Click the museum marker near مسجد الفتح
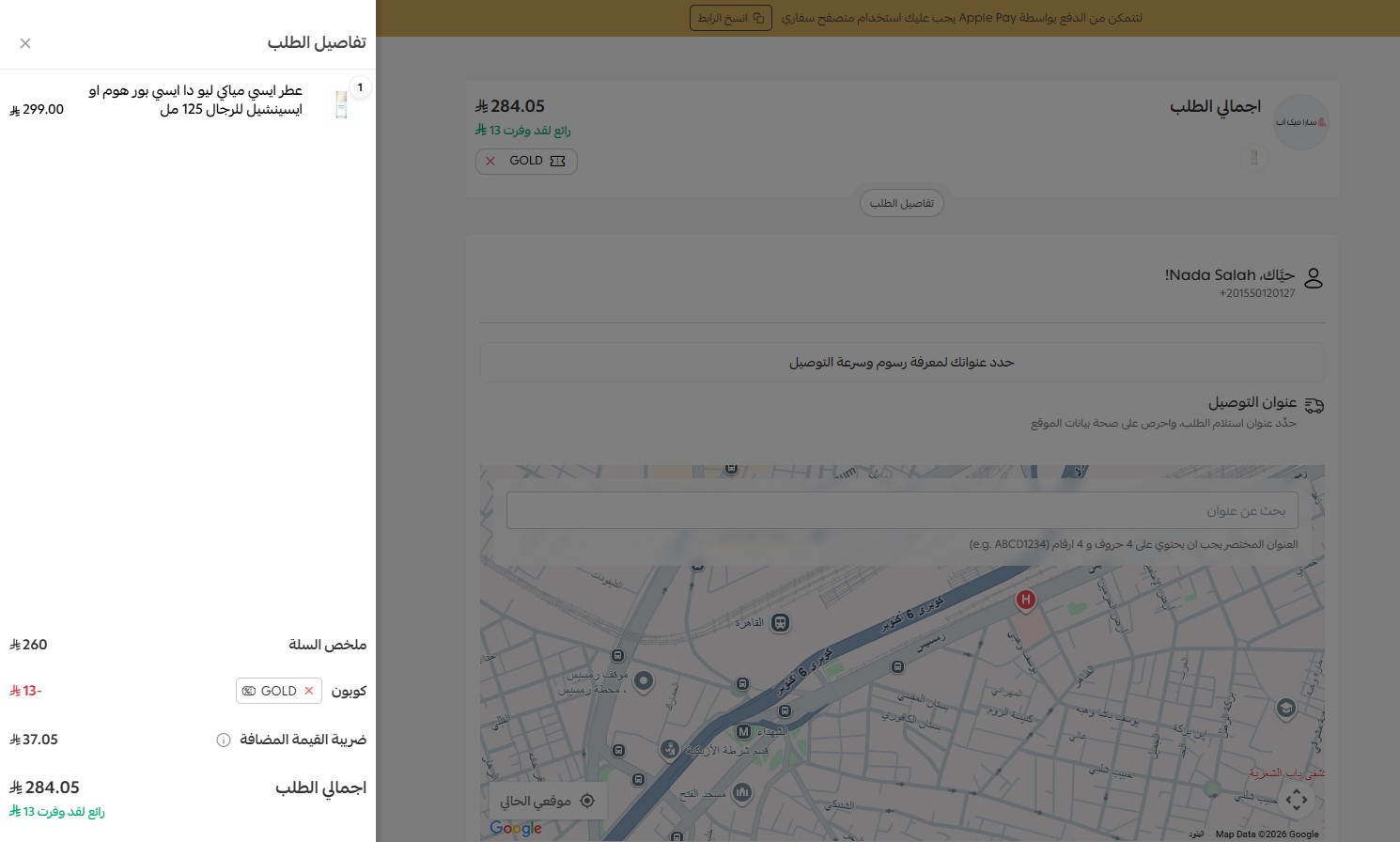 coord(742,793)
